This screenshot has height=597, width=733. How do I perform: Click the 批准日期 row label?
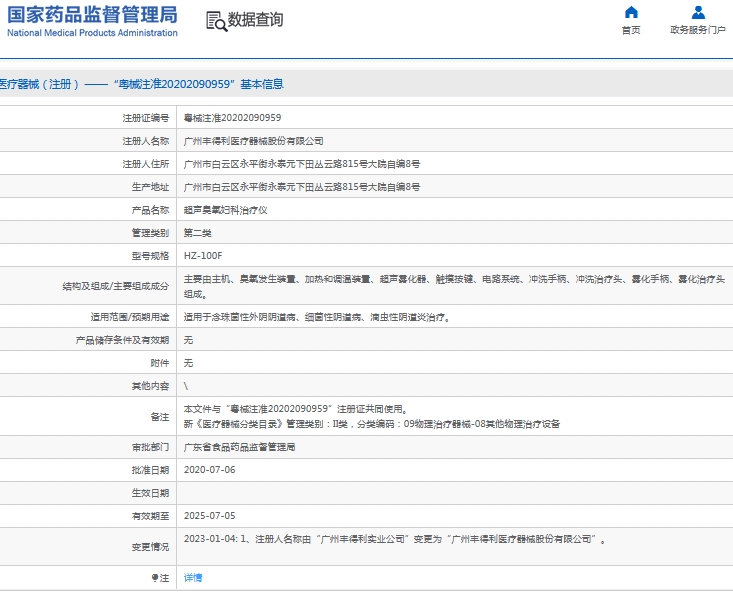pyautogui.click(x=150, y=470)
